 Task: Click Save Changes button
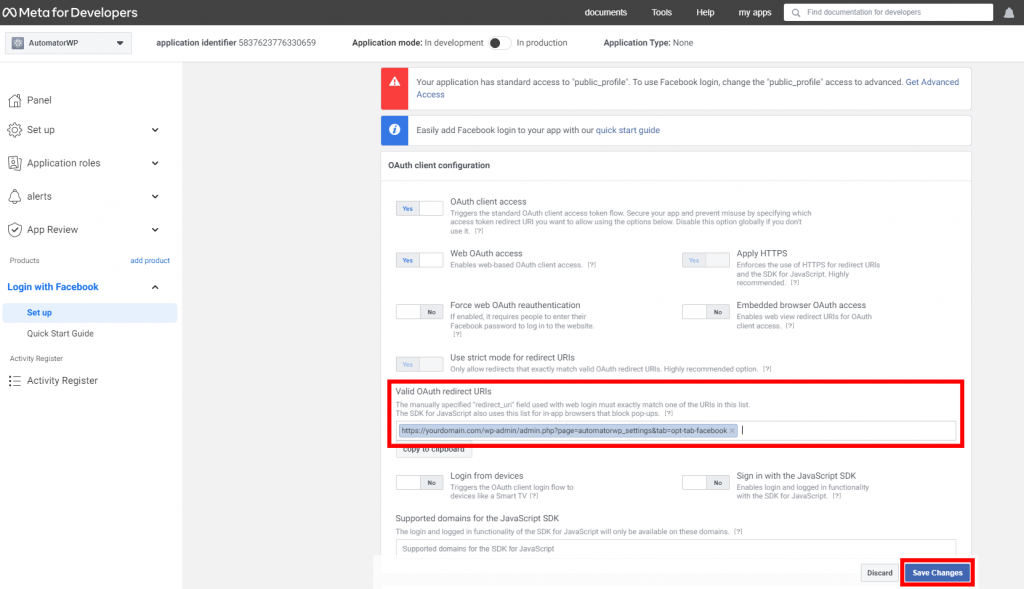(x=937, y=573)
